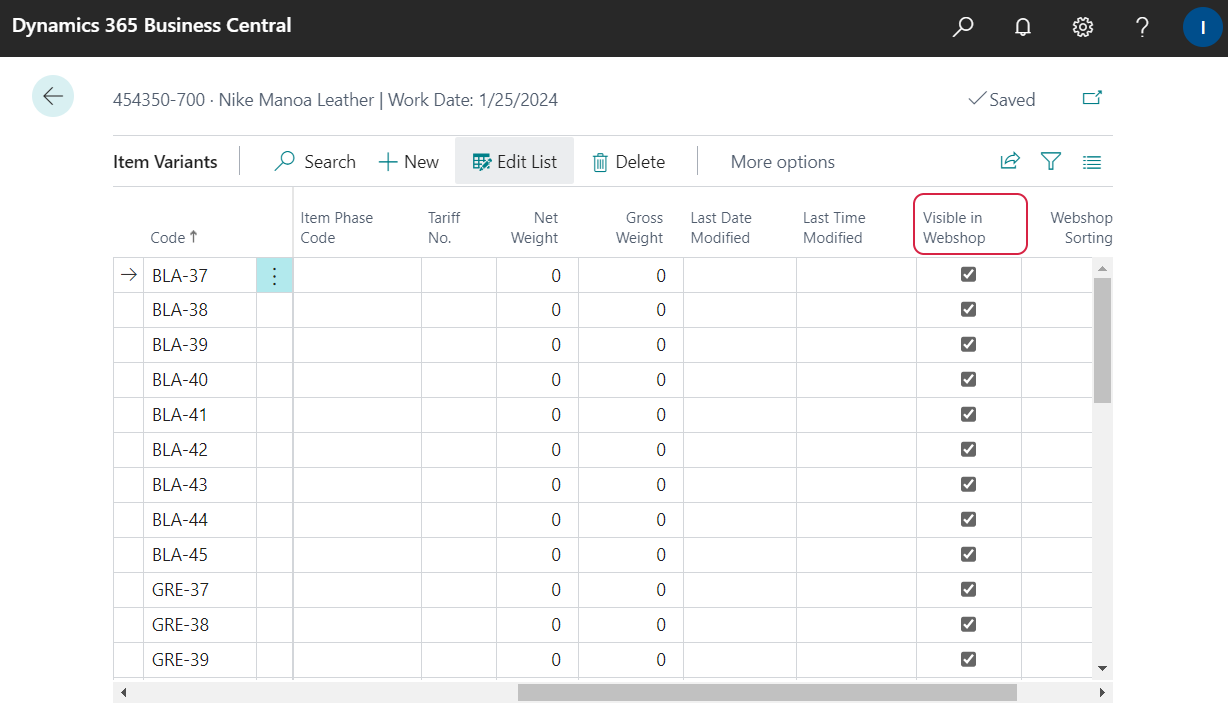The width and height of the screenshot is (1228, 719).
Task: Uncheck Visible in Webshop for BLA-41
Action: tap(968, 414)
